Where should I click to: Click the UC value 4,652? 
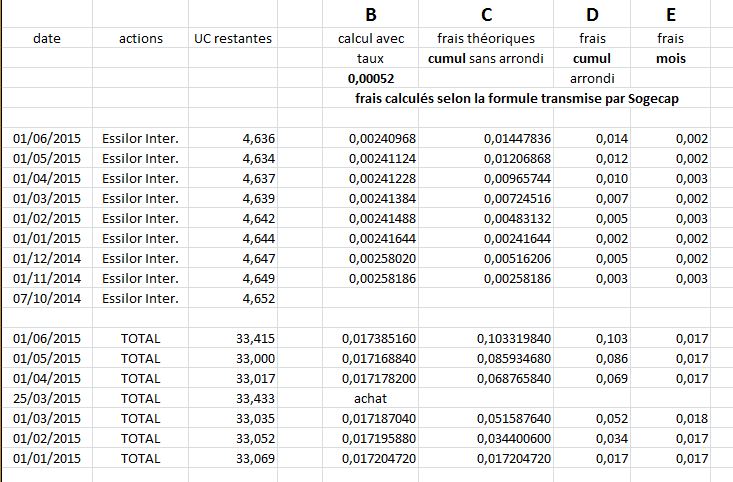[259, 298]
